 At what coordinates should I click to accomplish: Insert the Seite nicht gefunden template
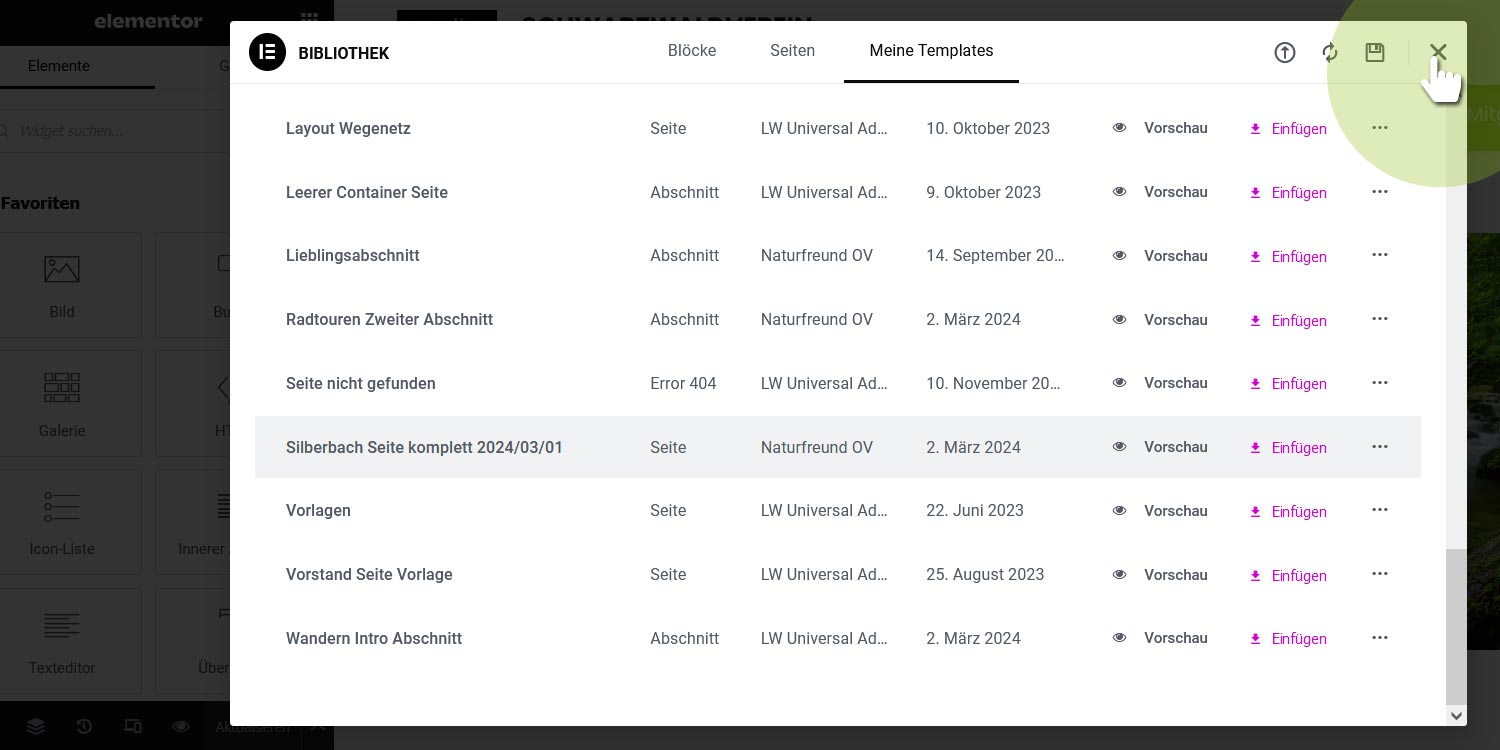pyautogui.click(x=1288, y=384)
